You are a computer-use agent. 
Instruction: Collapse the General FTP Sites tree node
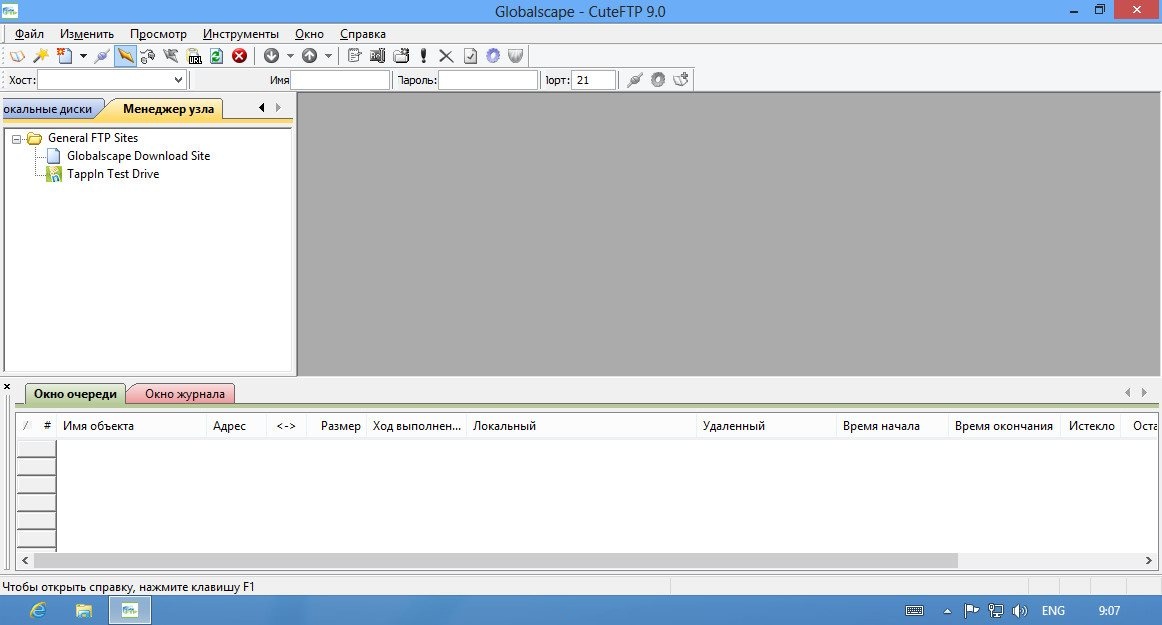pyautogui.click(x=16, y=139)
